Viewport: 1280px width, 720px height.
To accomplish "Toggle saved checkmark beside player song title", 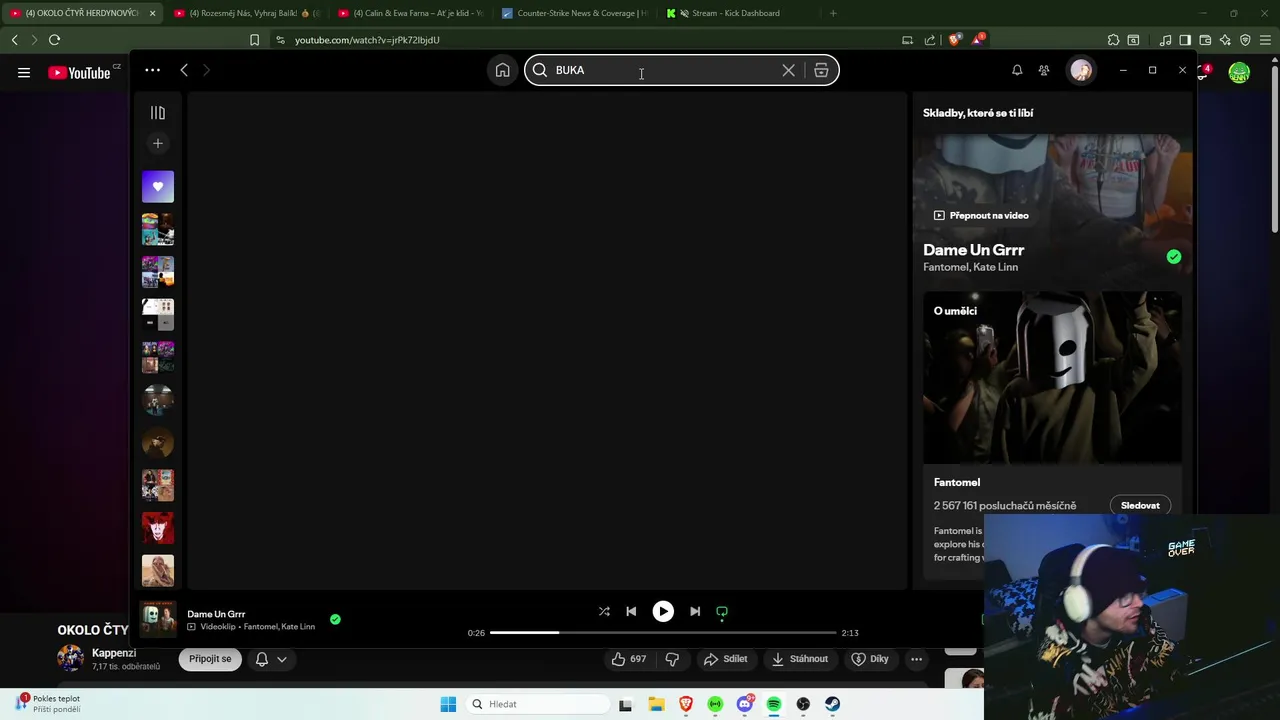I will (x=335, y=619).
